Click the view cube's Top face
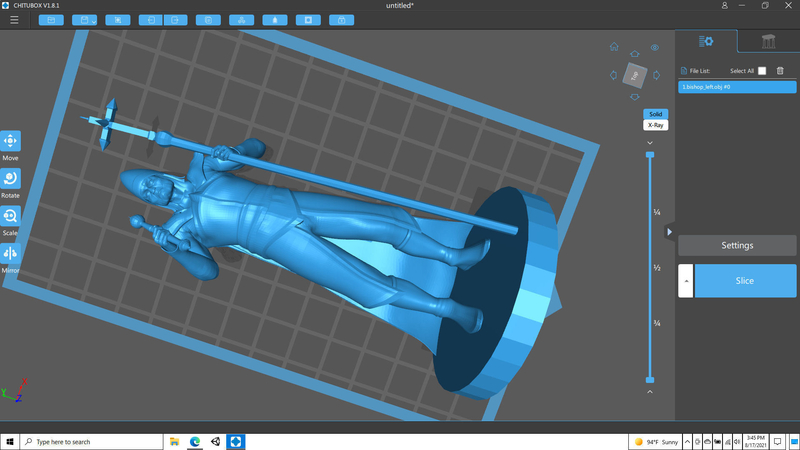 tap(634, 74)
